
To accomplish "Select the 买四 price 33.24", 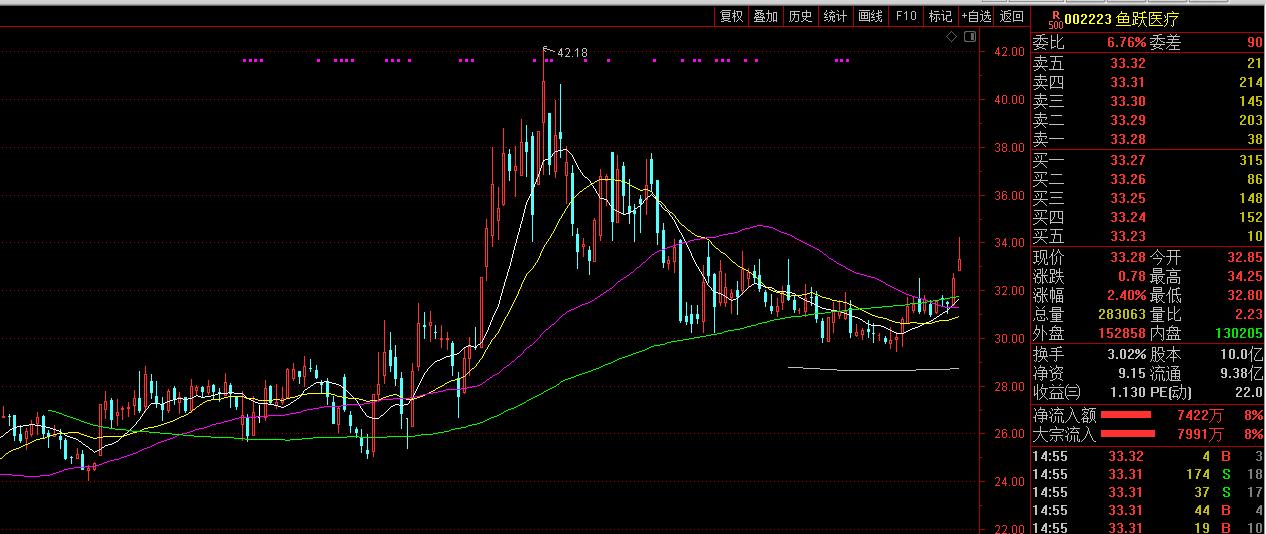I will [1128, 217].
